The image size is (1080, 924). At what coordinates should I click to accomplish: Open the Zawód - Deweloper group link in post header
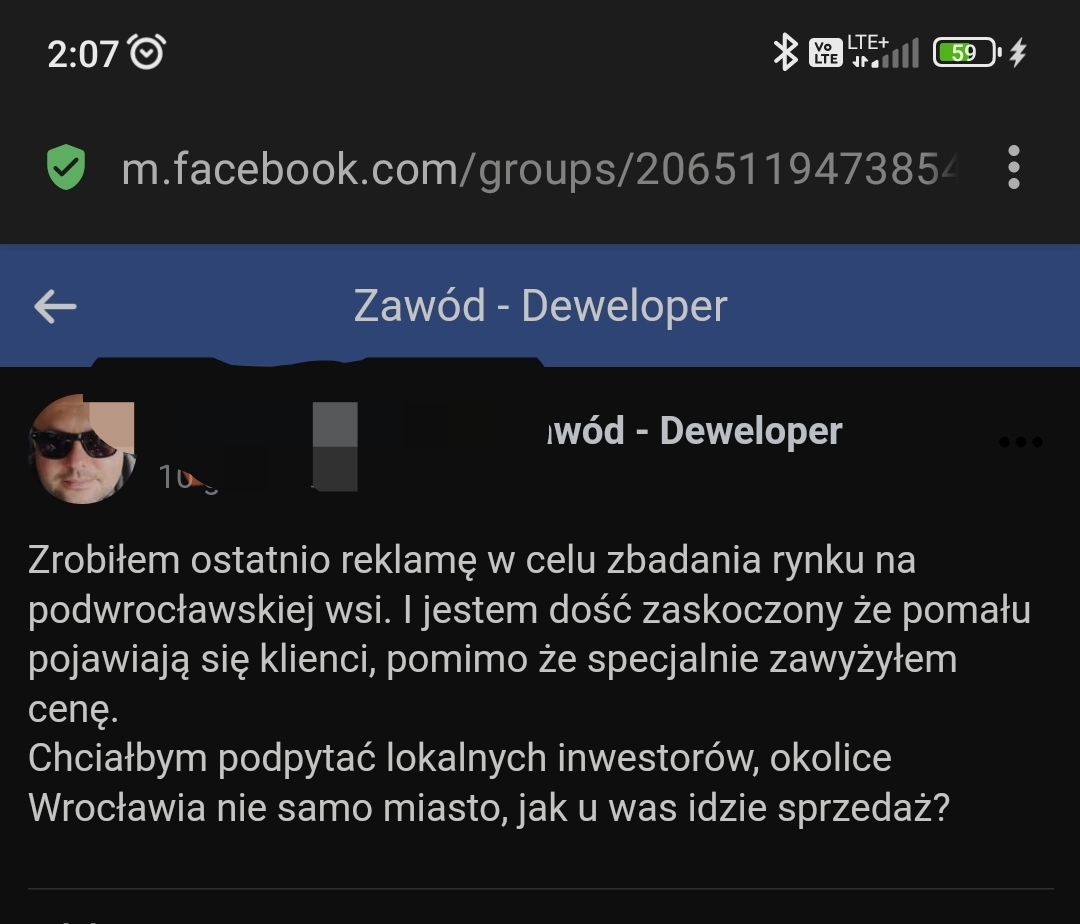point(694,431)
